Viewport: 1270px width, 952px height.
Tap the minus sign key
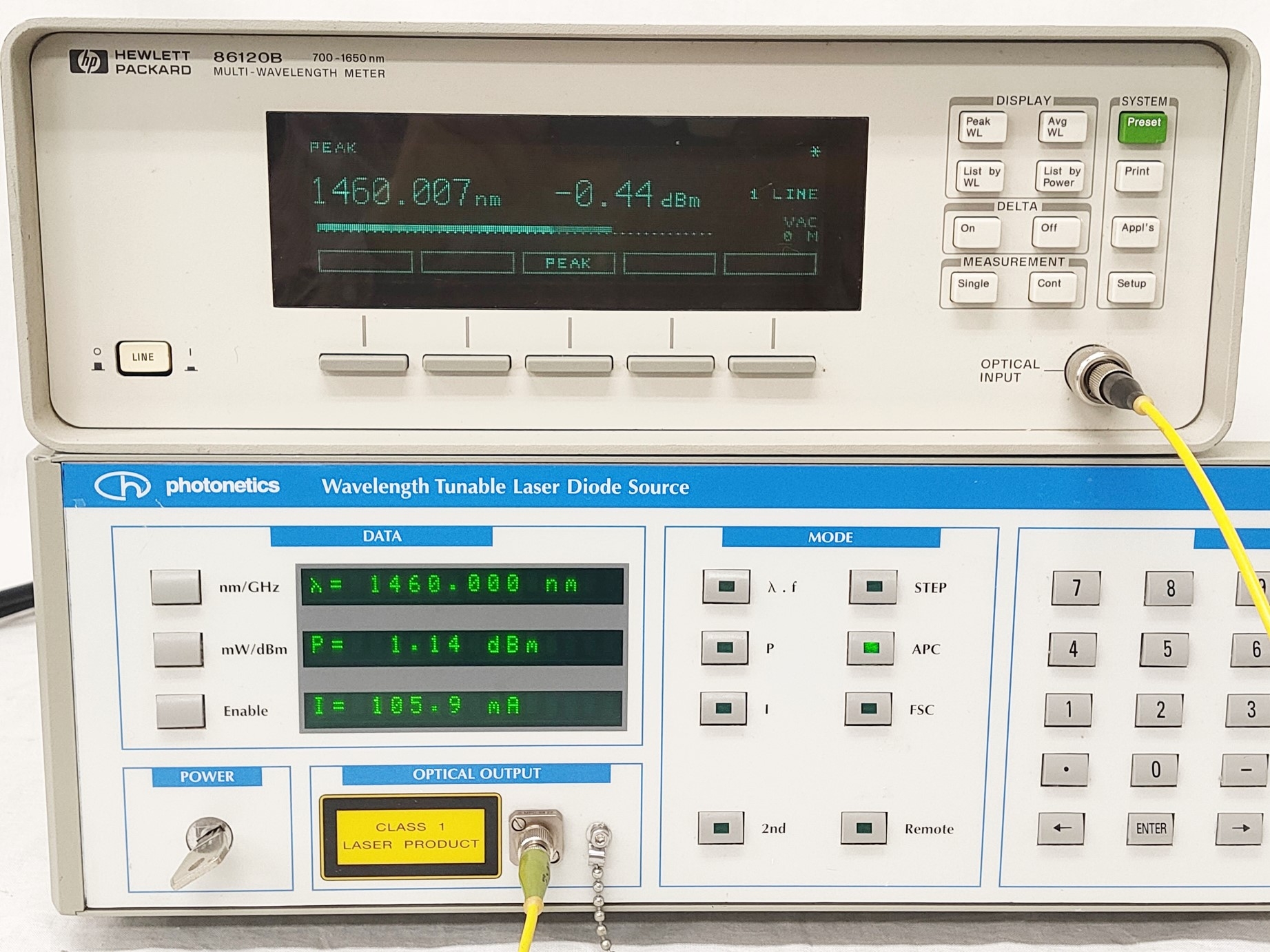(1245, 770)
